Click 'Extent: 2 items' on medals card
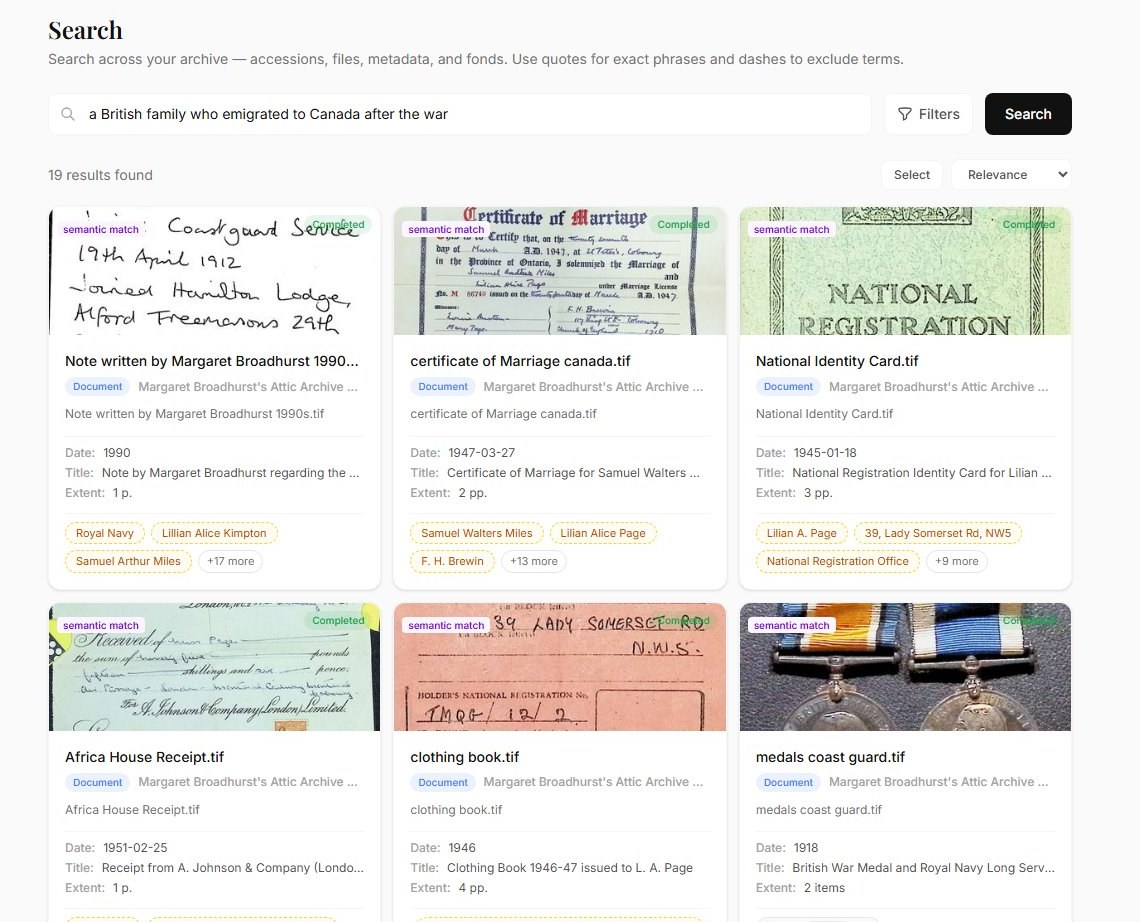This screenshot has width=1140, height=922. (x=800, y=888)
